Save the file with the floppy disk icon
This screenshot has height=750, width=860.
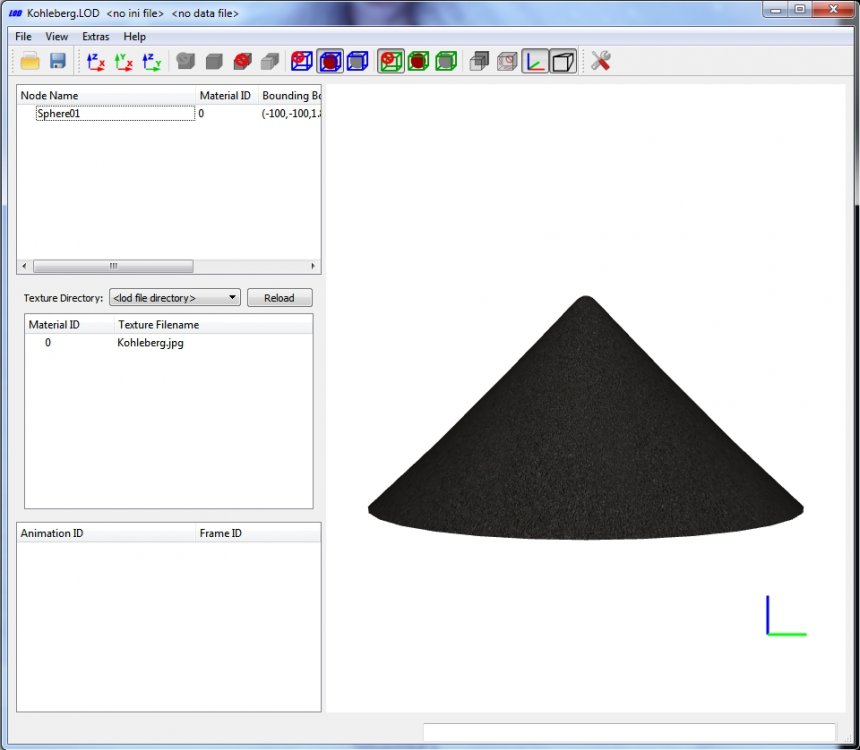click(58, 61)
